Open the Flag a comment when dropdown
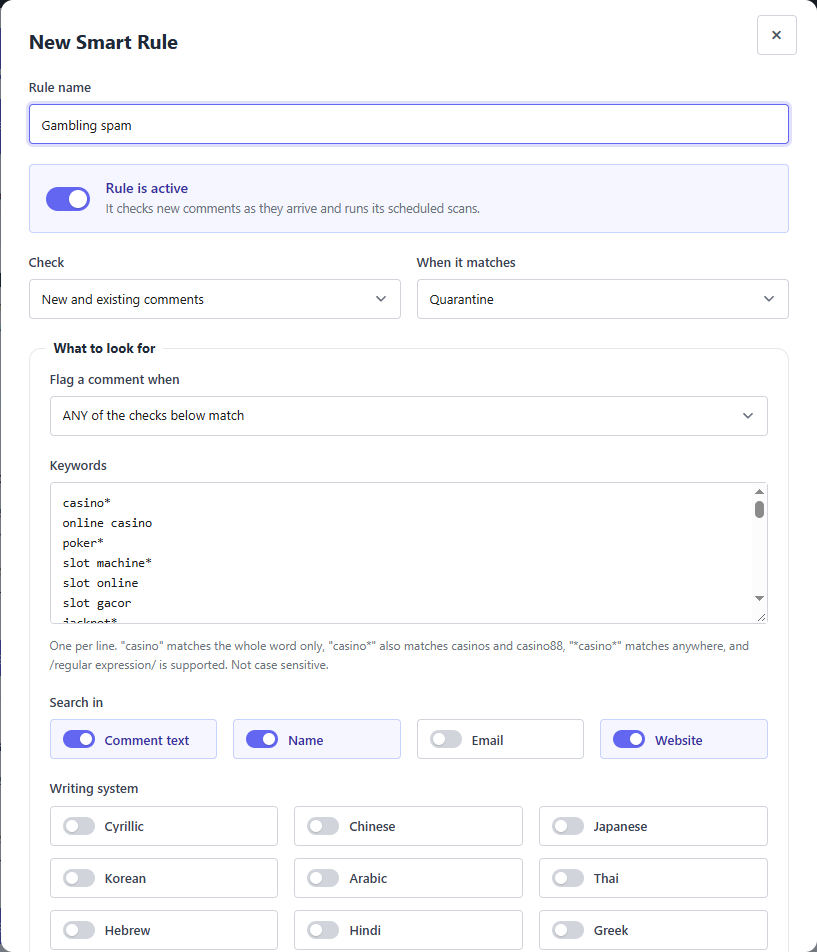The height and width of the screenshot is (952, 817). [408, 416]
